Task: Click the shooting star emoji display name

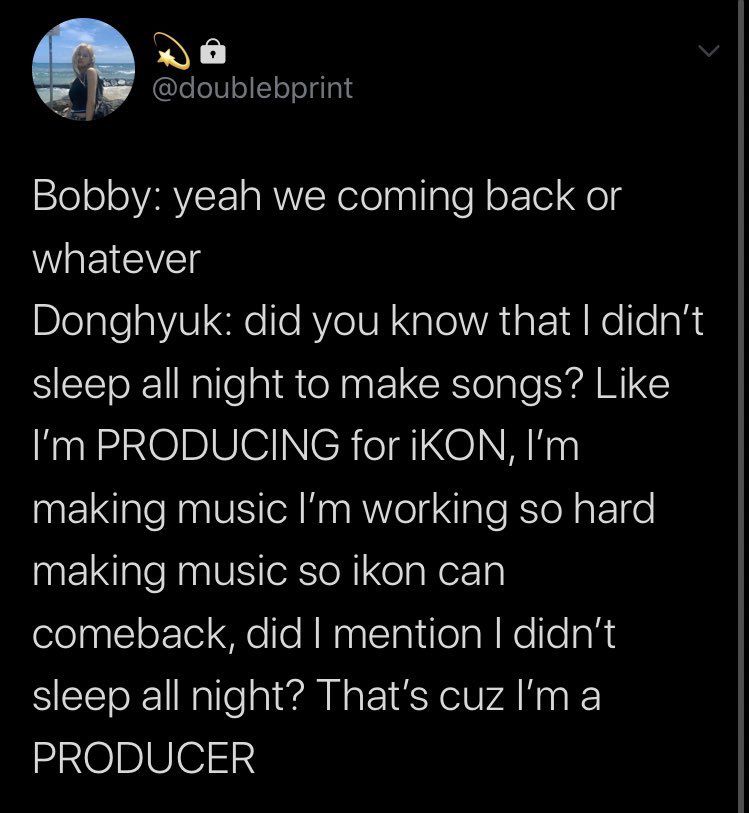Action: tap(172, 47)
